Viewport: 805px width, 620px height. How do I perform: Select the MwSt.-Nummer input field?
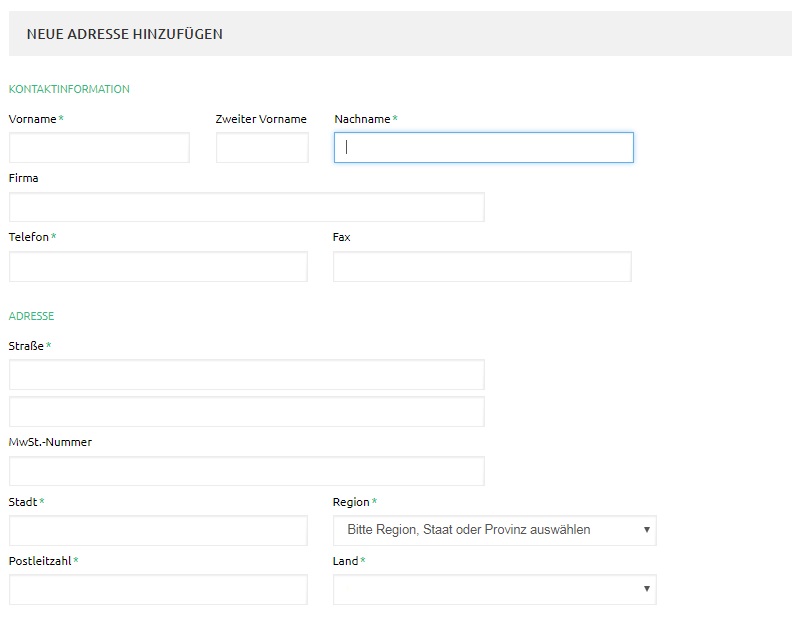246,471
